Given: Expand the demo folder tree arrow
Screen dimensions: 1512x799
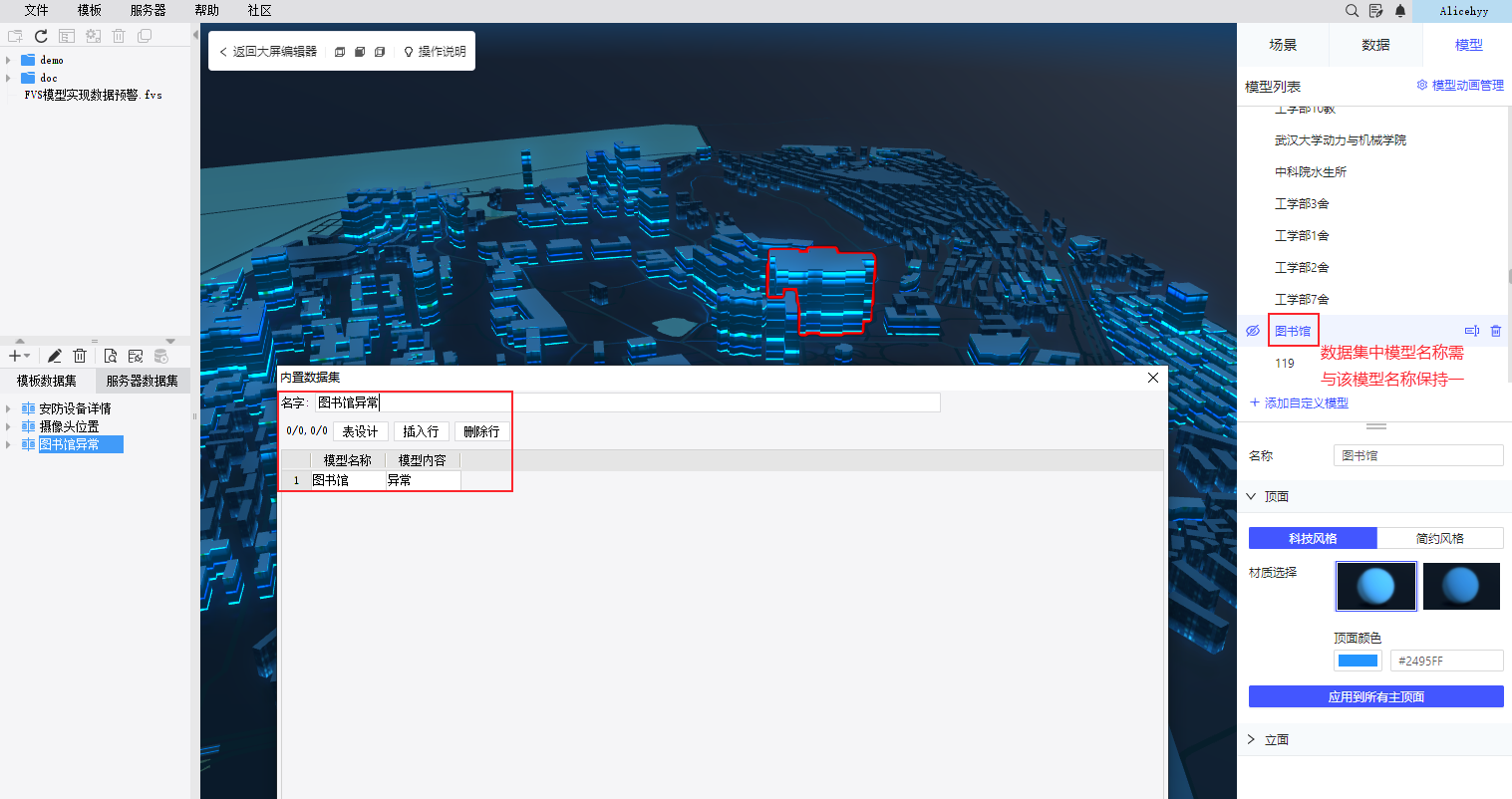Looking at the screenshot, I should point(9,60).
